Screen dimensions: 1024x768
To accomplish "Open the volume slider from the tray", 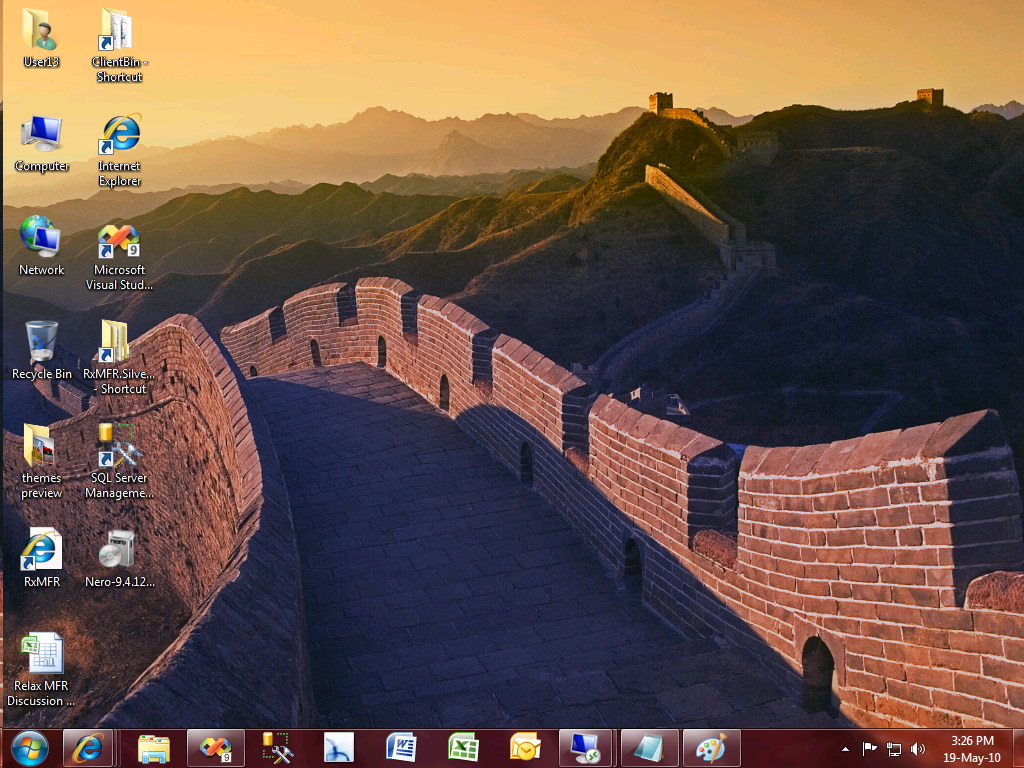I will click(918, 748).
